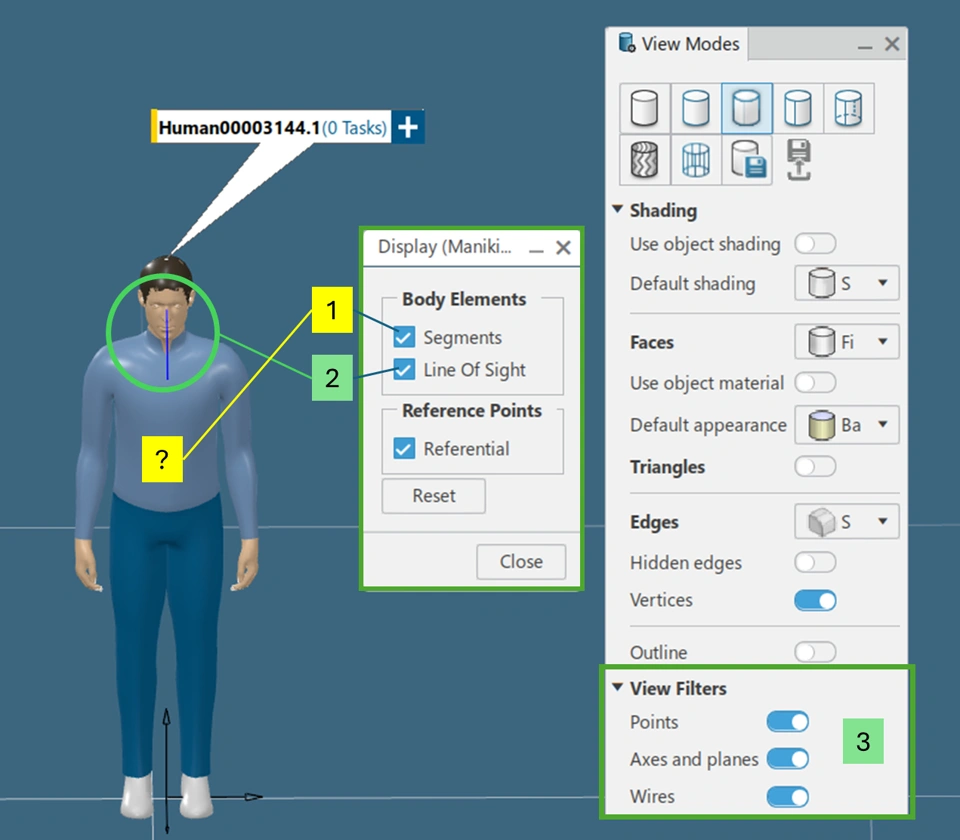Select the plain shading view mode cylinder icon
The image size is (960, 840).
[645, 108]
